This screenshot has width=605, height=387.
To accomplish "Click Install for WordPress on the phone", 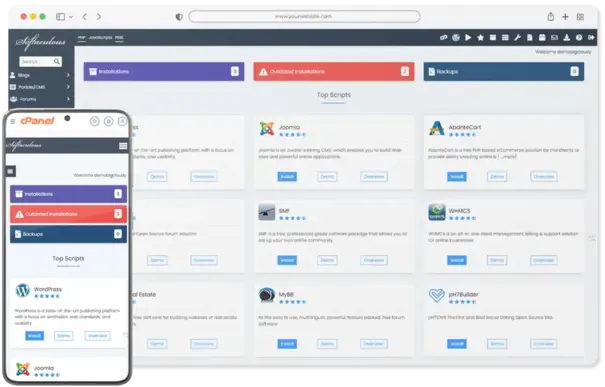I will point(34,336).
